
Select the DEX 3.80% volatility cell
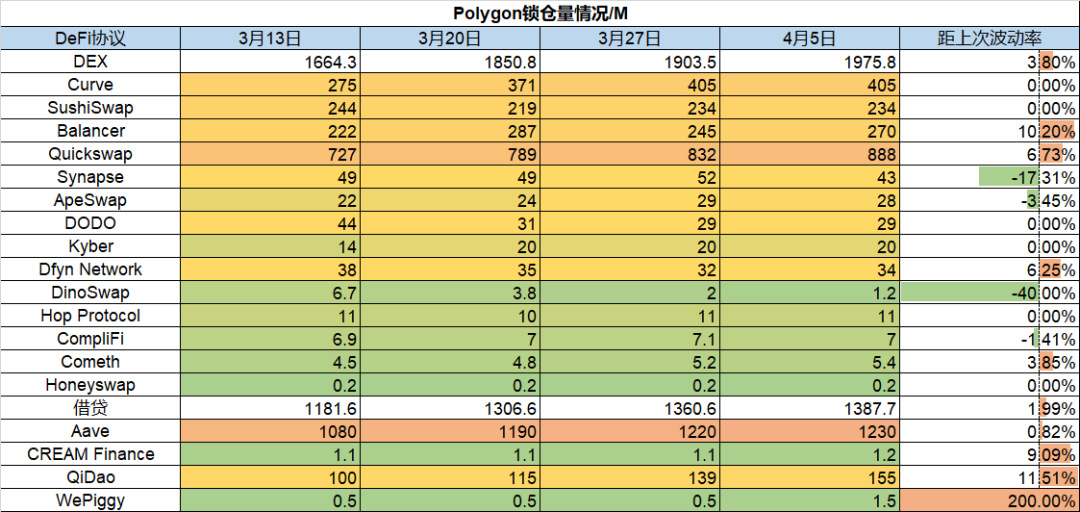tap(989, 63)
